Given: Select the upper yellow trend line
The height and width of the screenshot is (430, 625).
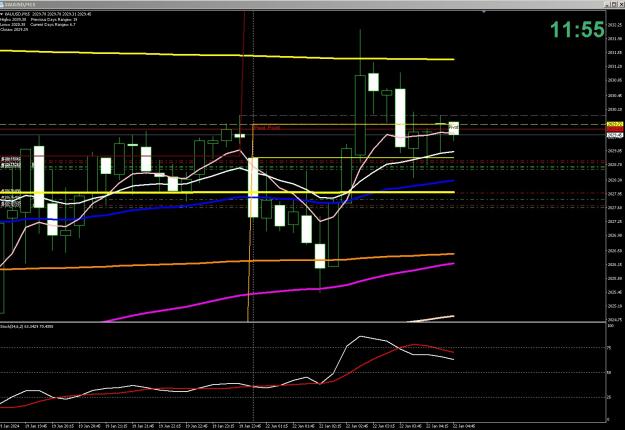Looking at the screenshot, I should pos(227,55).
